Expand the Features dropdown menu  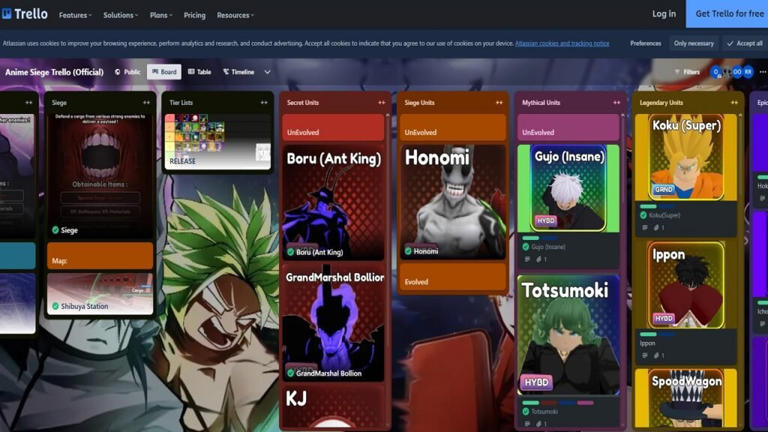75,15
